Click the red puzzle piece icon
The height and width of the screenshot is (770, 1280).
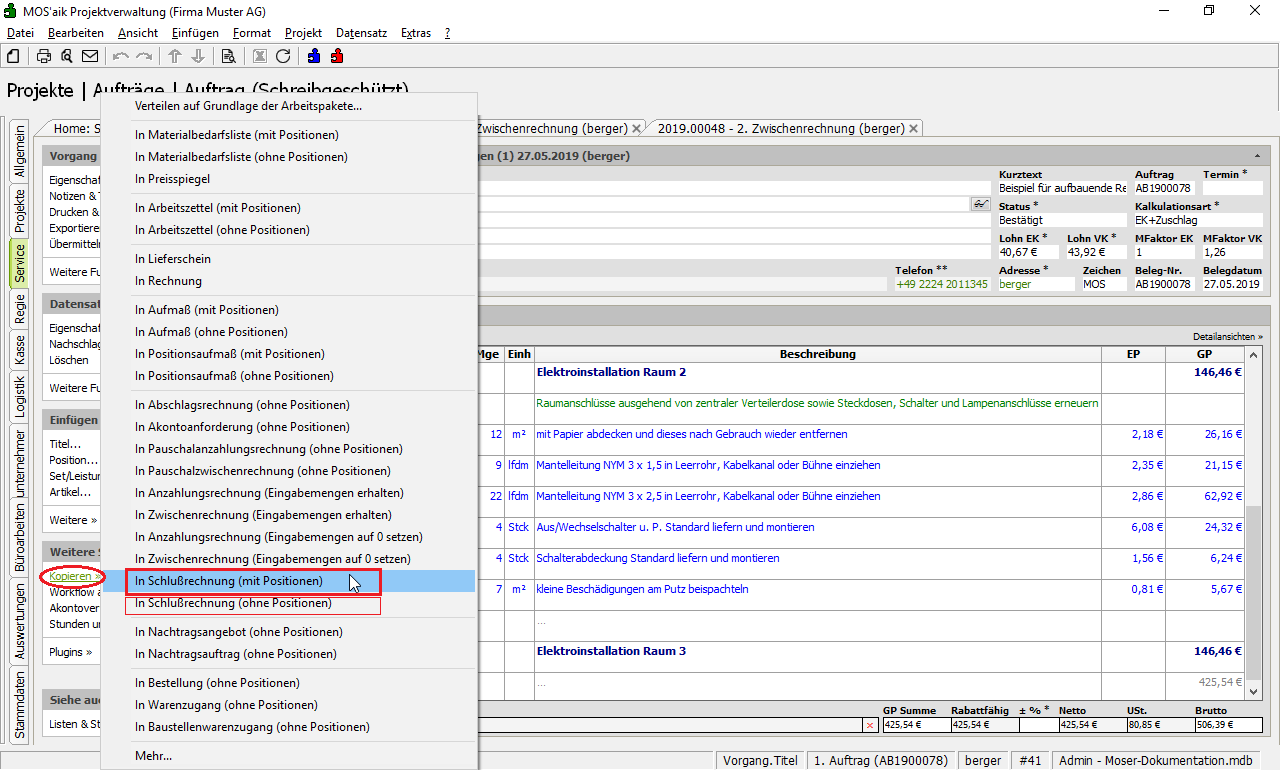[x=337, y=56]
